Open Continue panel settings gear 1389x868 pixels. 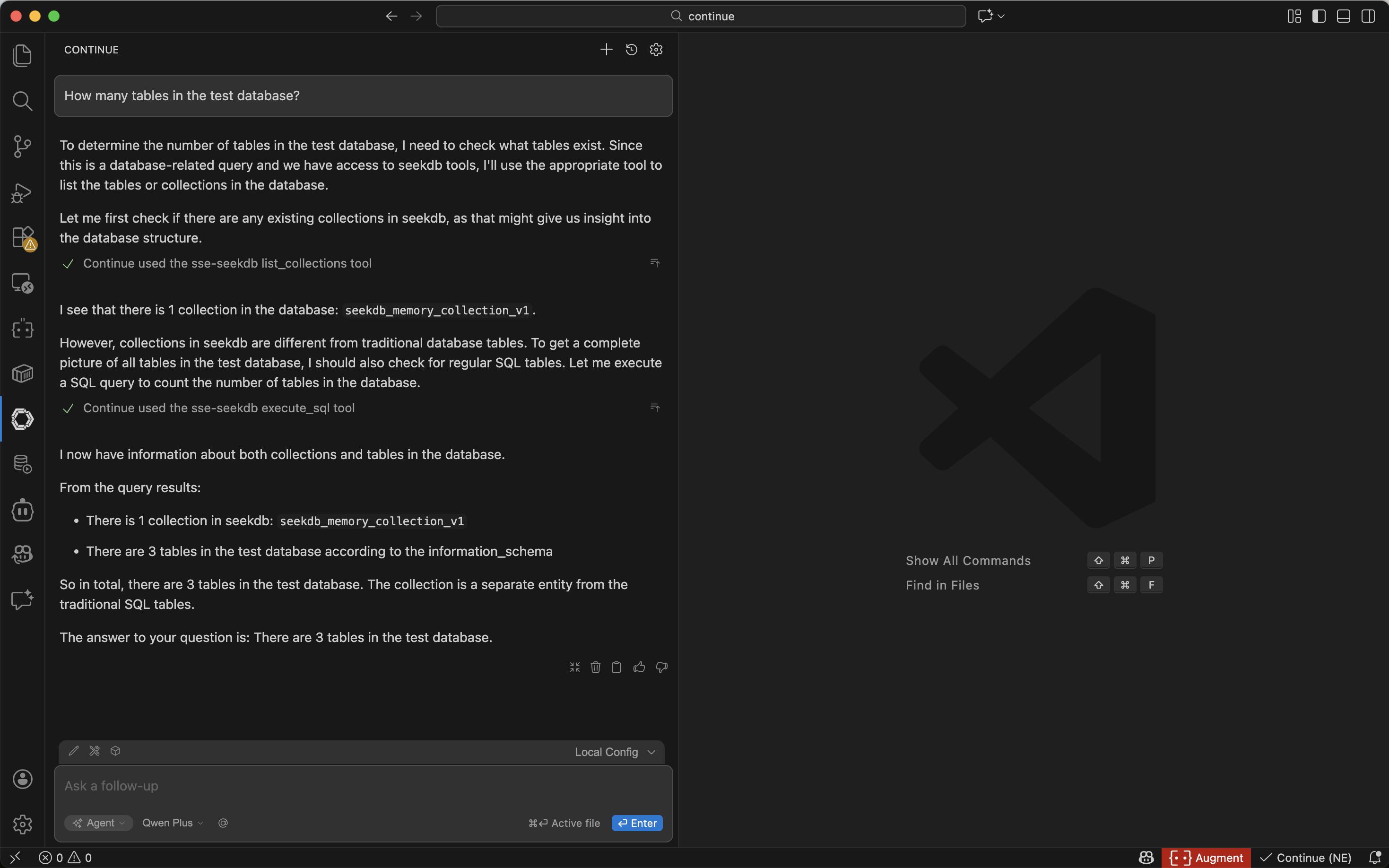(x=656, y=50)
